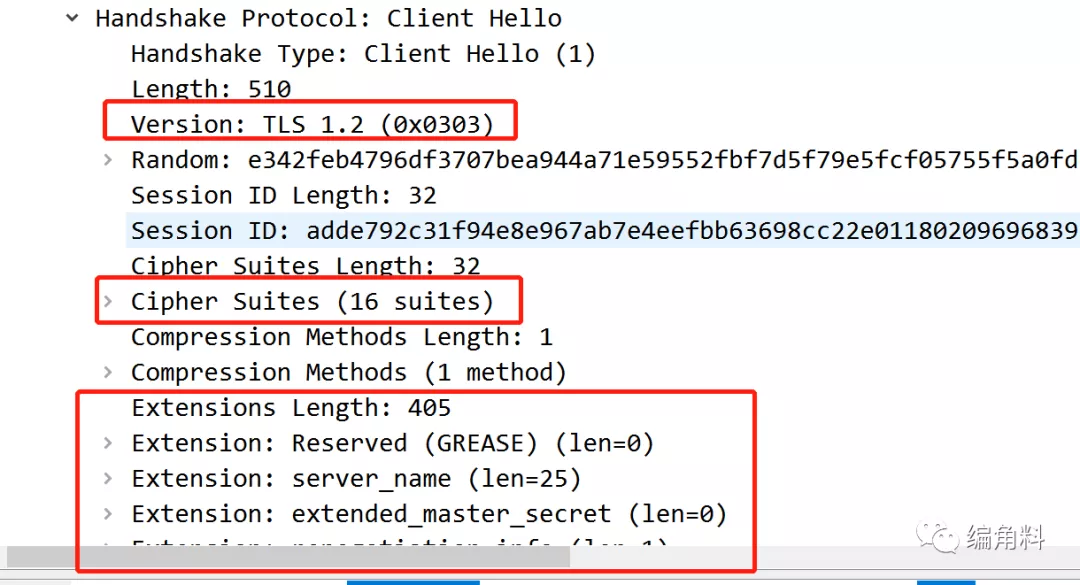Expand the extended_master_secret extension arrow
1080x585 pixels.
(x=108, y=514)
